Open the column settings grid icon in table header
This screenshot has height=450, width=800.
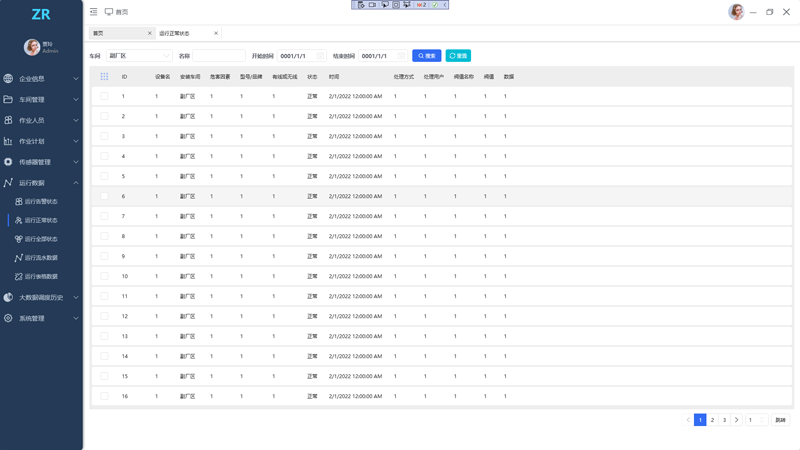pyautogui.click(x=105, y=77)
